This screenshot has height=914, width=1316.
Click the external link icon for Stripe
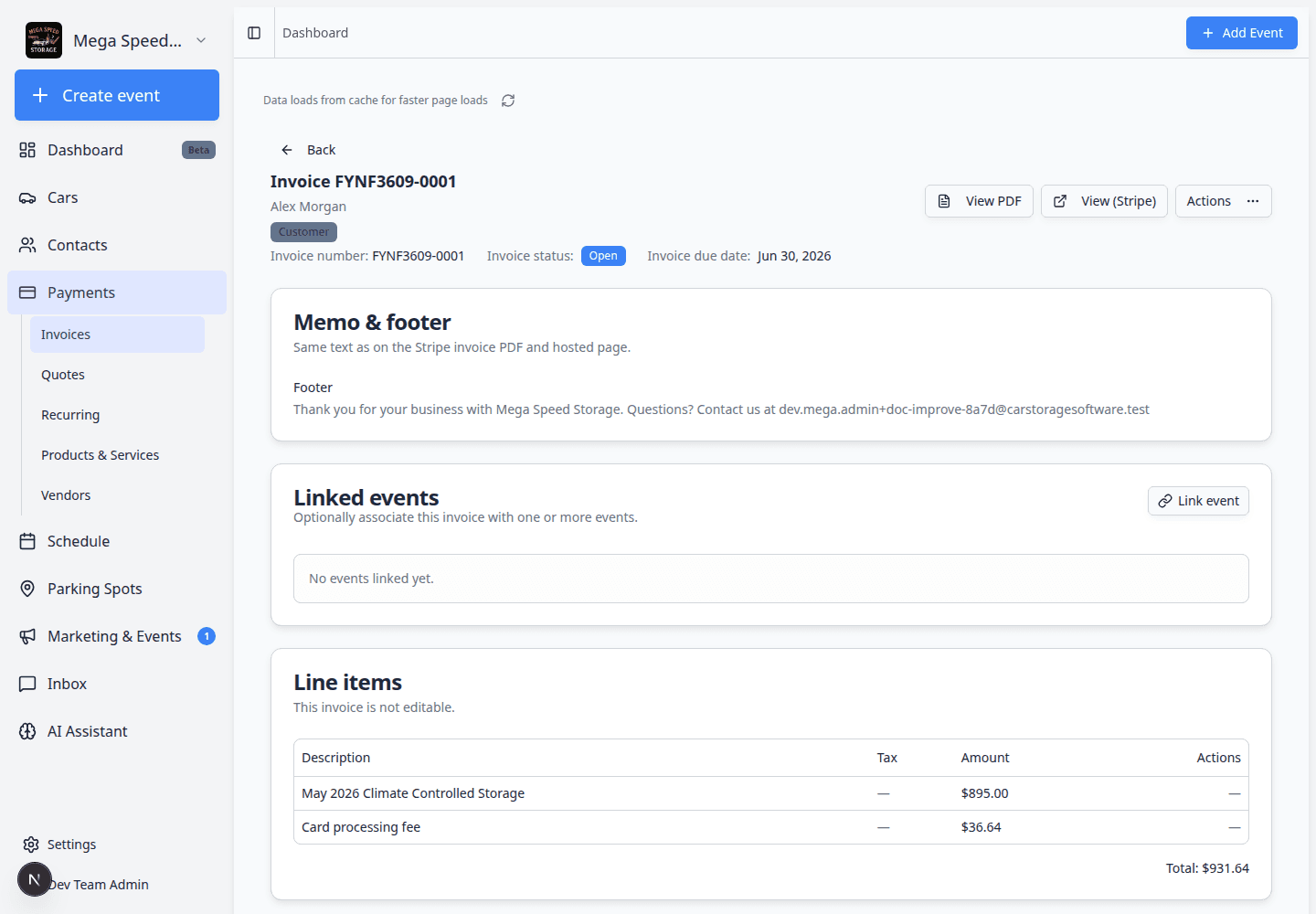(1060, 201)
